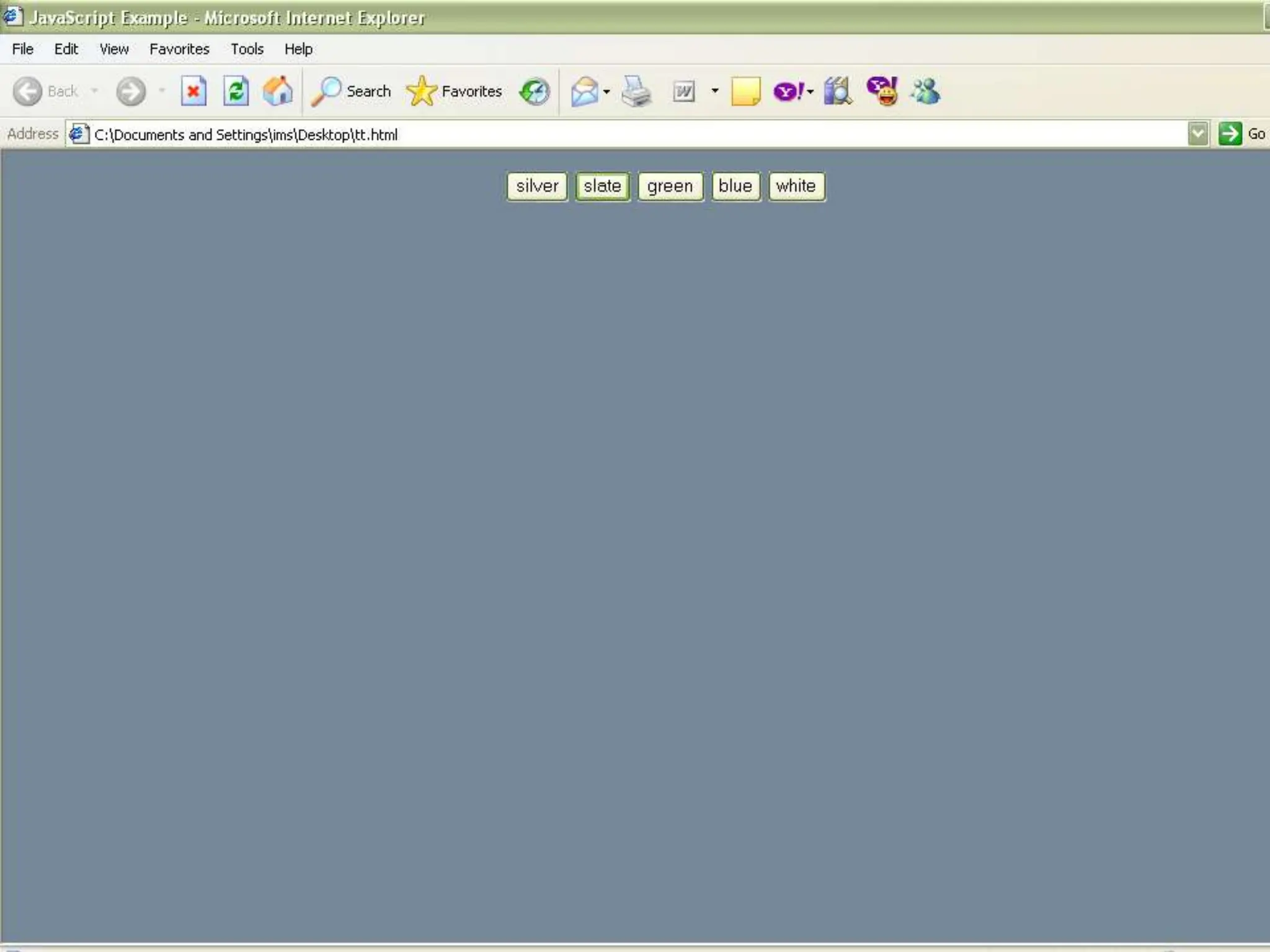Click the Print icon
Viewport: 1270px width, 952px height.
pos(636,92)
